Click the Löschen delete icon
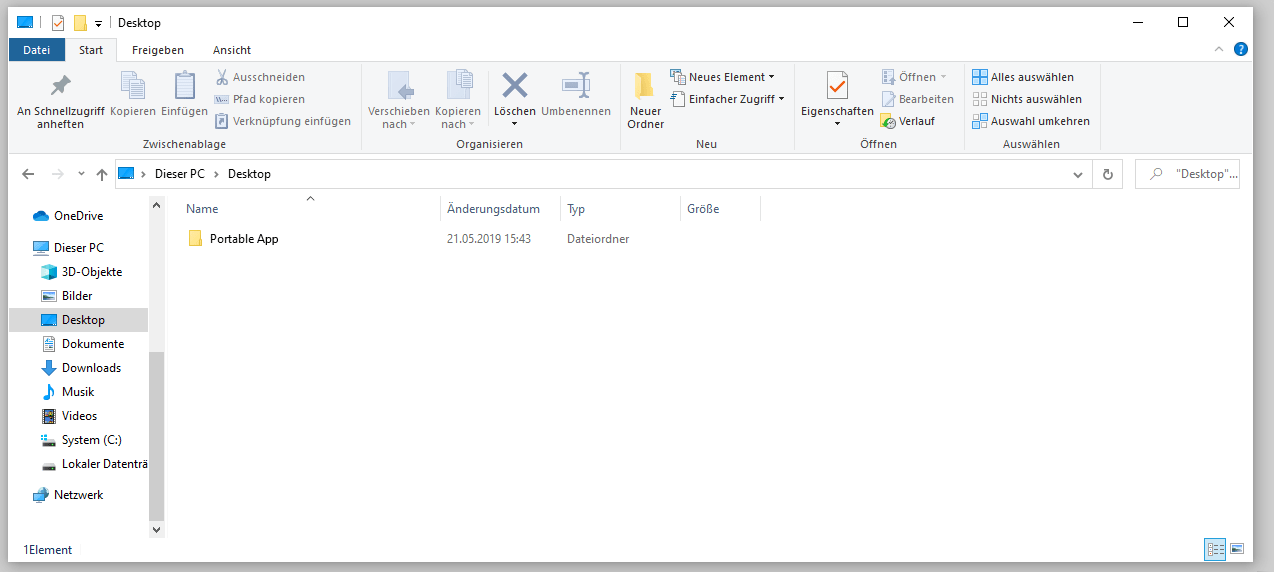This screenshot has height=572, width=1274. [x=514, y=86]
